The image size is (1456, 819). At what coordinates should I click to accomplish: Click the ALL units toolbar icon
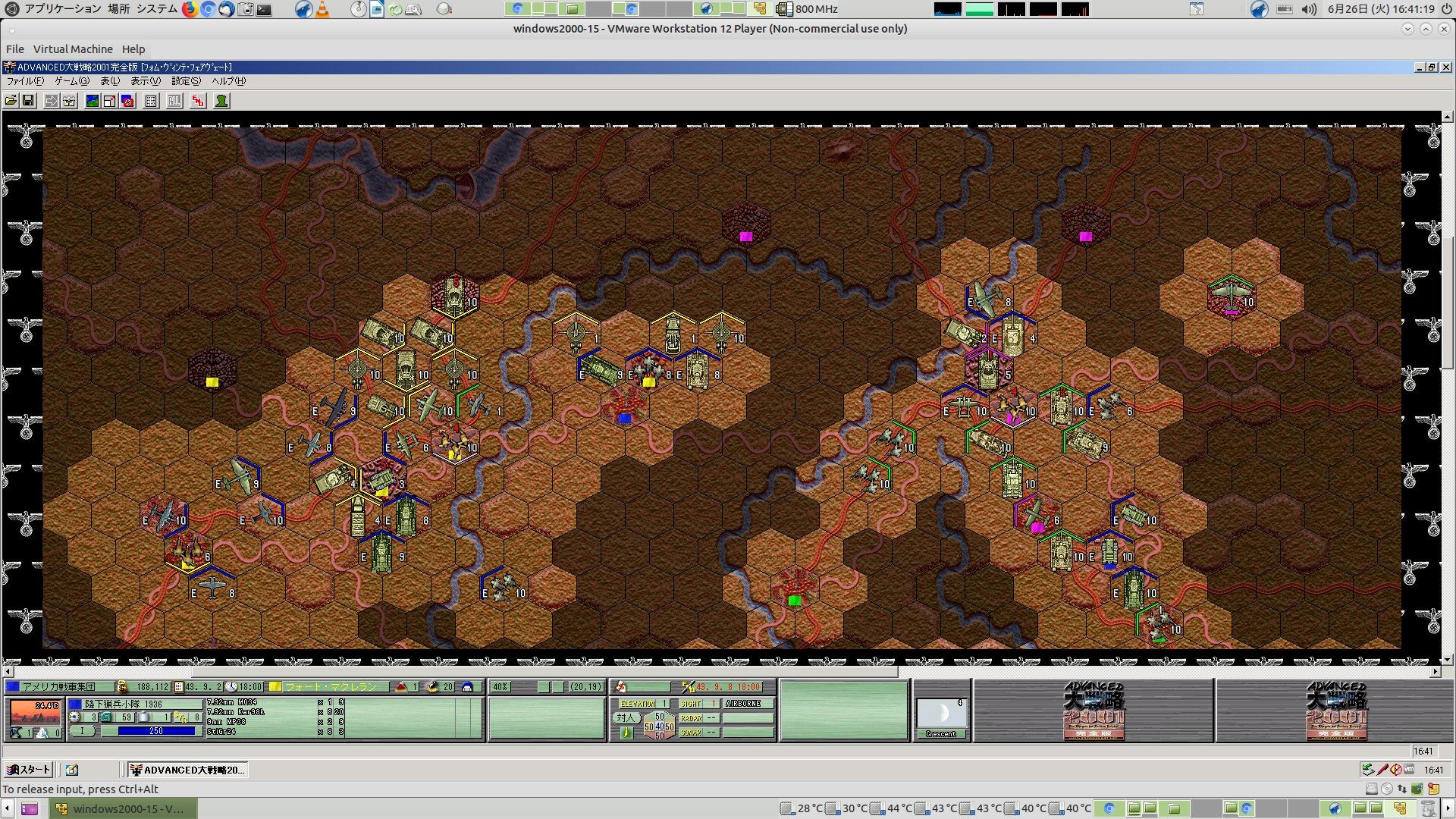(x=174, y=101)
